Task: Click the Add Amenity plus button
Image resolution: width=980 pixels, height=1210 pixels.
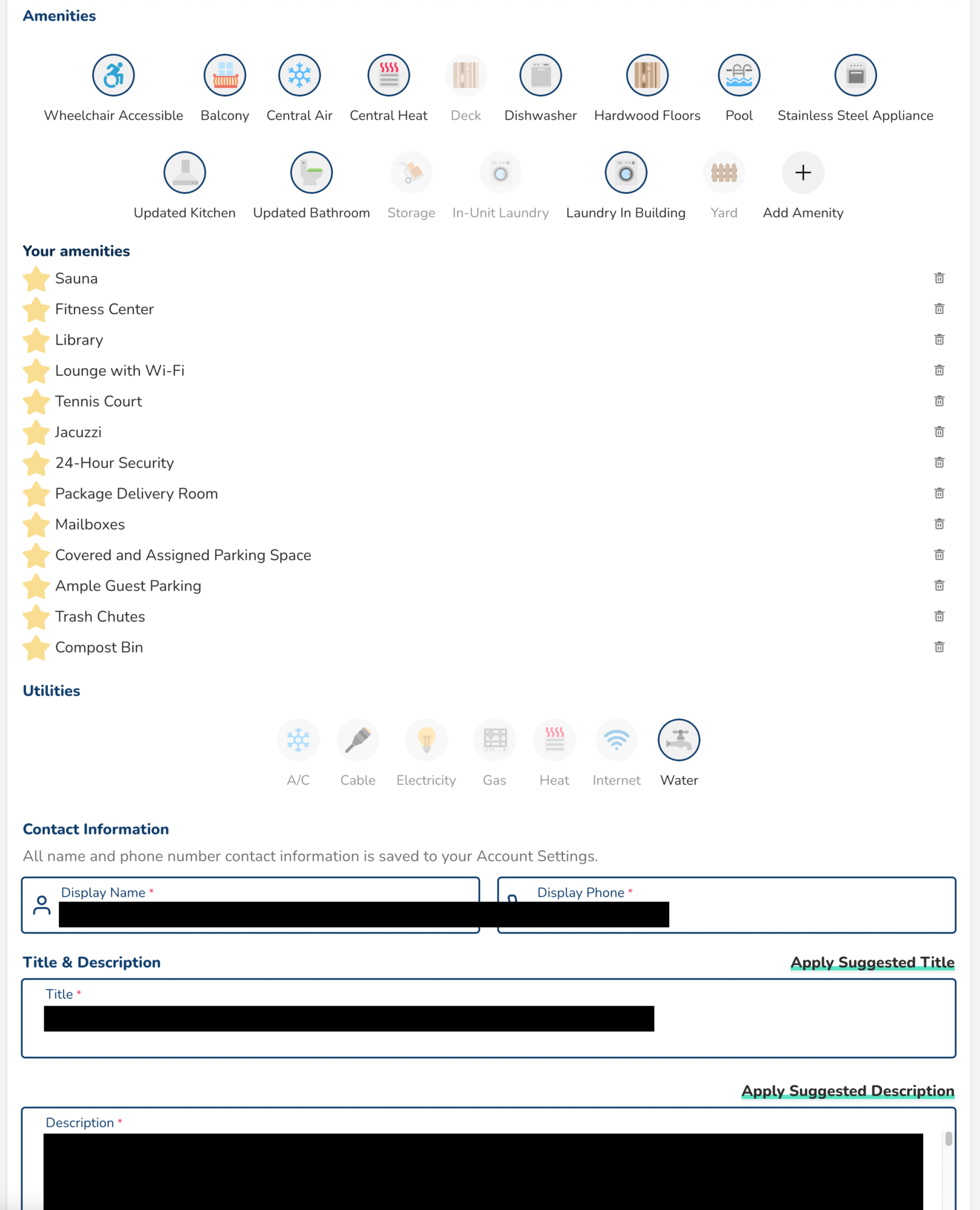Action: click(x=803, y=173)
